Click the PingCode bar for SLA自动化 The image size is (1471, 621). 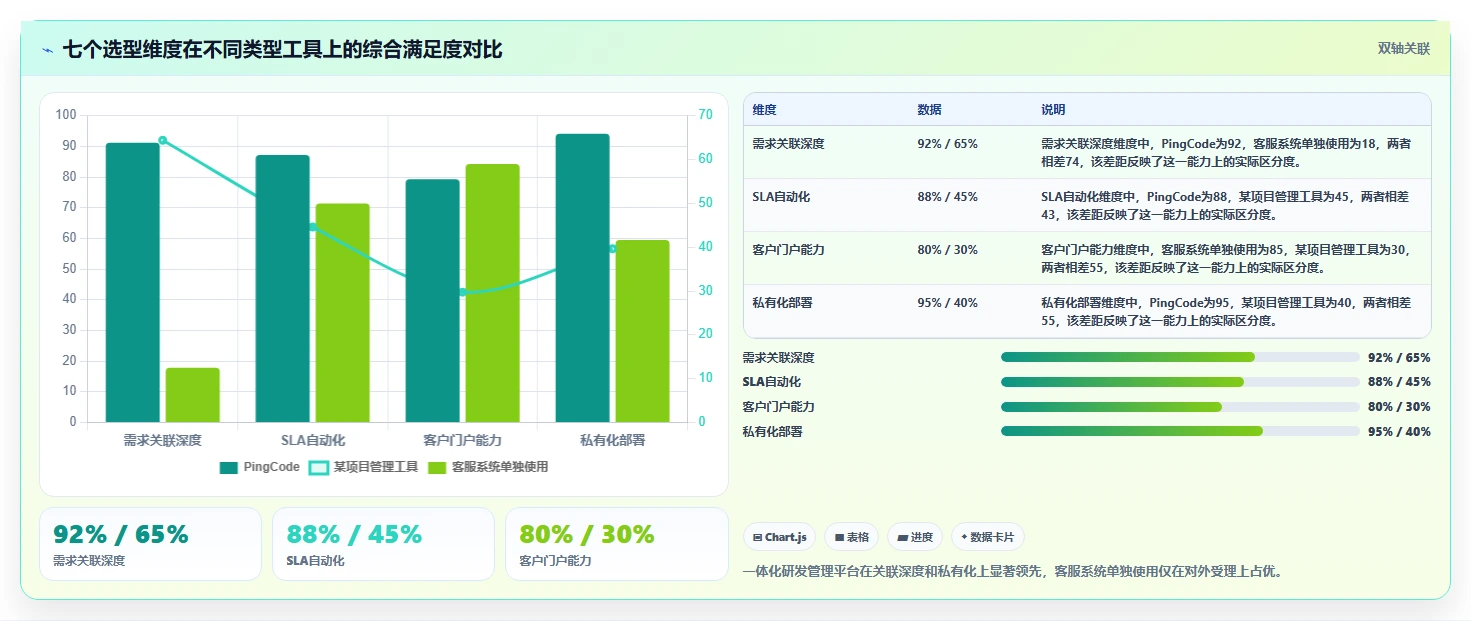point(282,289)
